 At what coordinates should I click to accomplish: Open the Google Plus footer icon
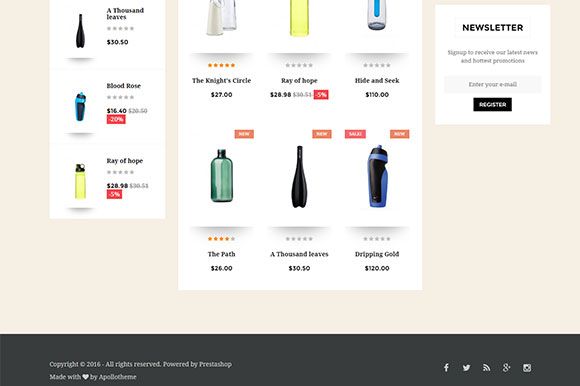(506, 368)
